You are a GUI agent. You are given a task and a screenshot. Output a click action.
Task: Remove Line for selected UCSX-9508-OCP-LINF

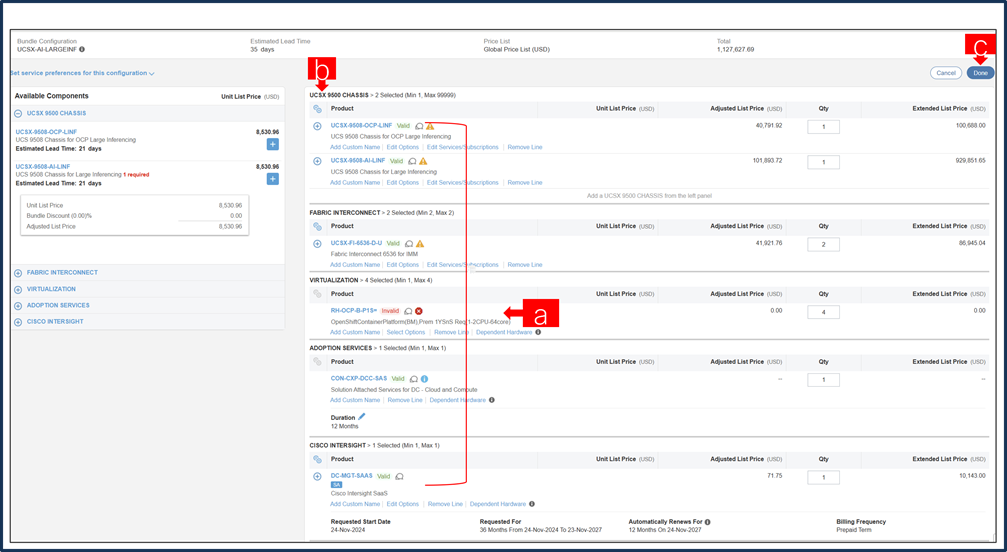pos(525,147)
